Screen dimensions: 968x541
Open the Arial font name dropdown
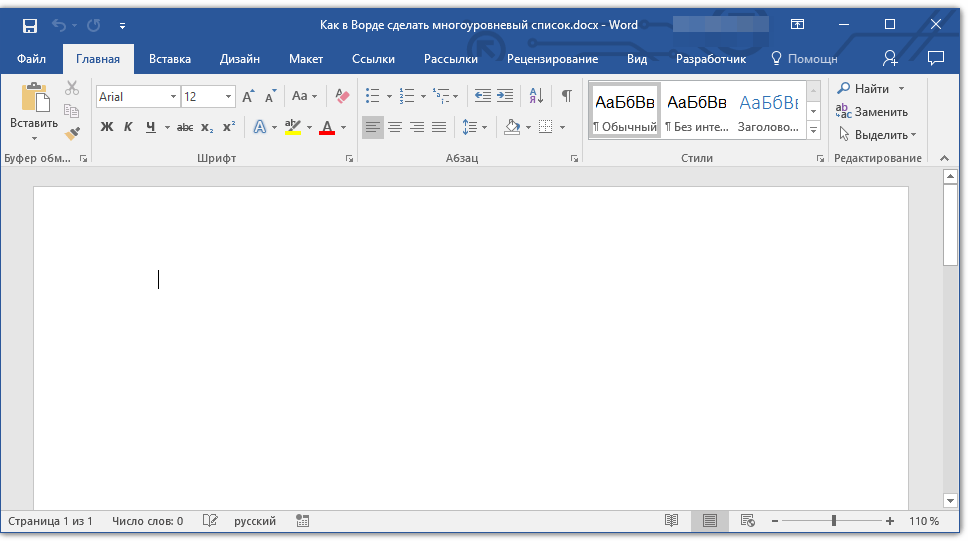(x=173, y=97)
